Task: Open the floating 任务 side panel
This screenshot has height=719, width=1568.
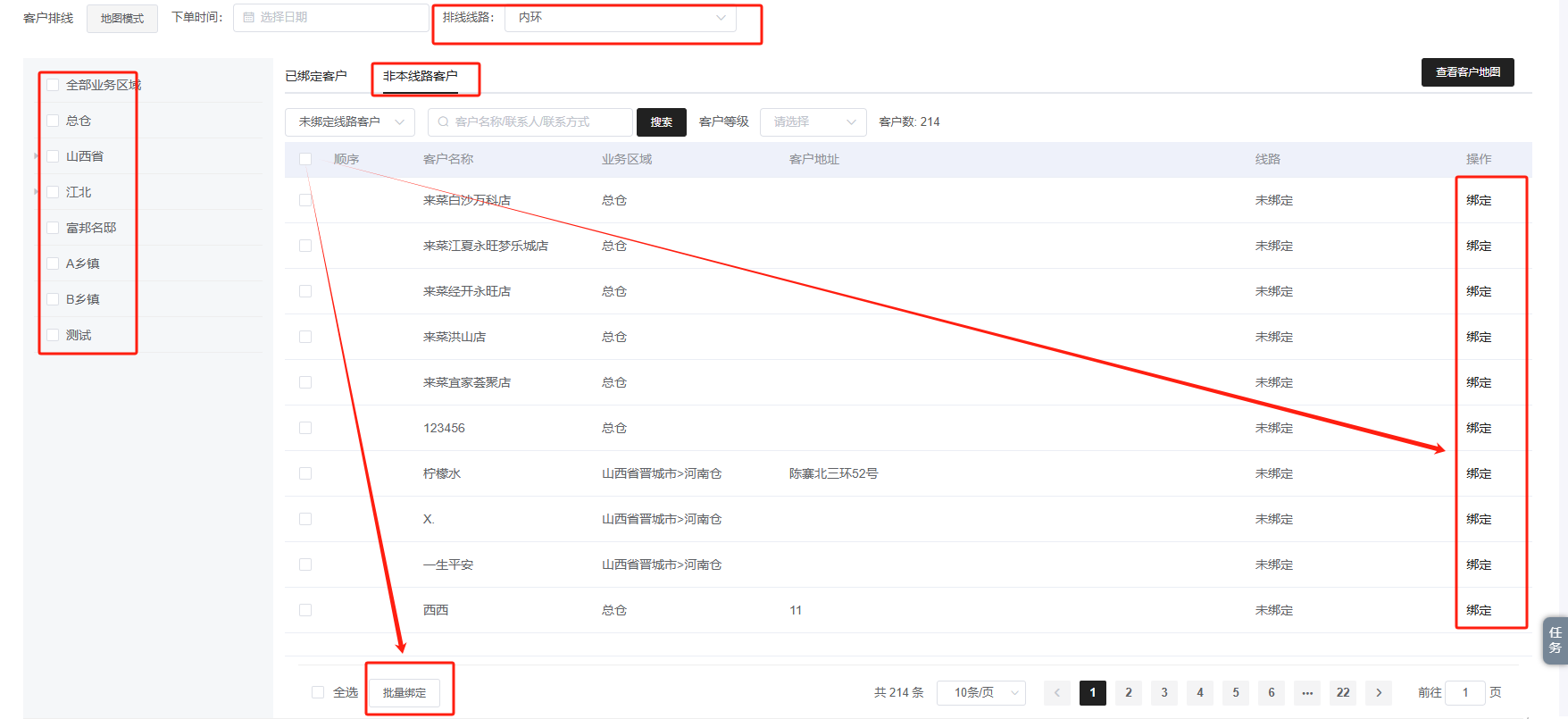Action: [x=1555, y=640]
